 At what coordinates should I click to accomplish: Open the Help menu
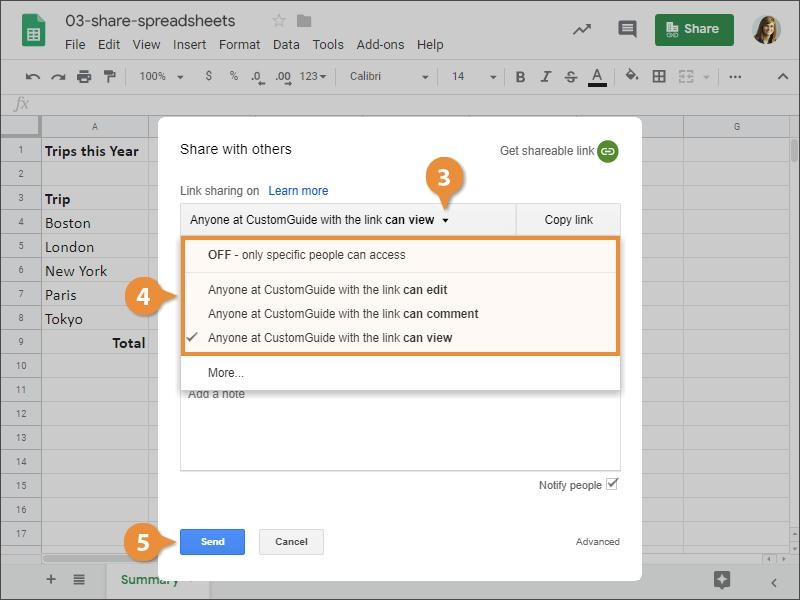click(430, 44)
